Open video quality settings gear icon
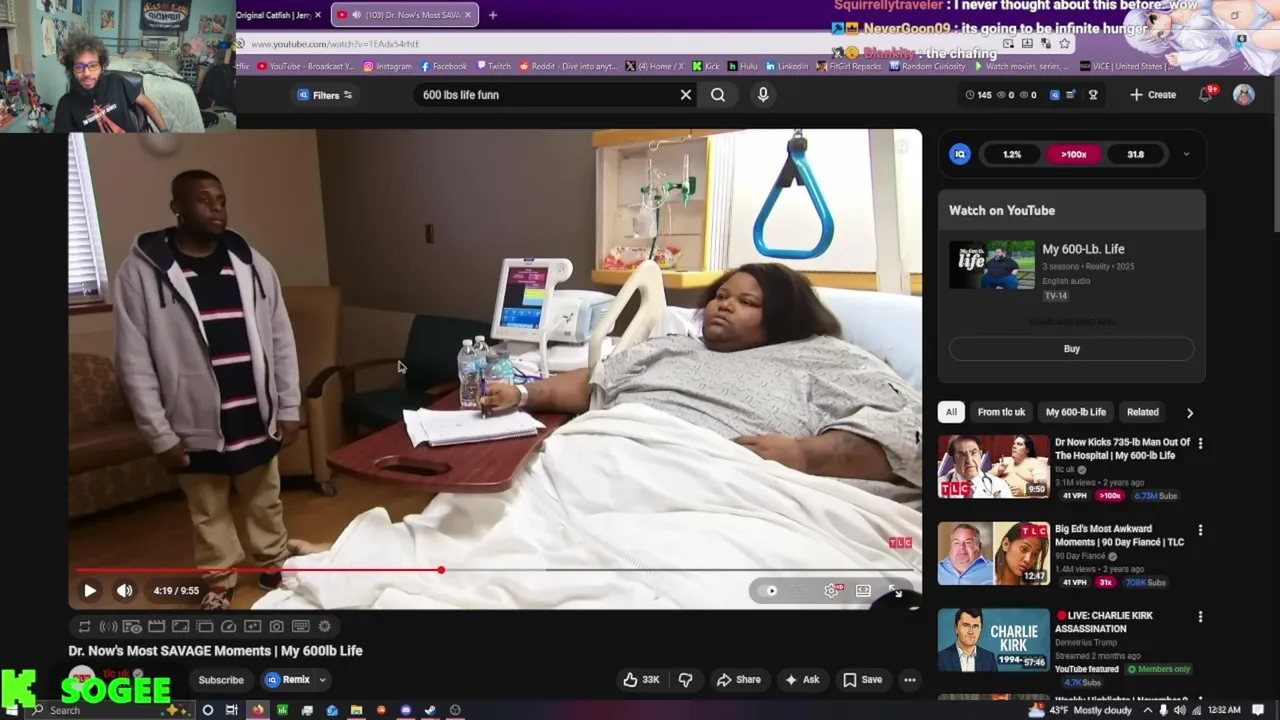The height and width of the screenshot is (720, 1280). tap(832, 591)
